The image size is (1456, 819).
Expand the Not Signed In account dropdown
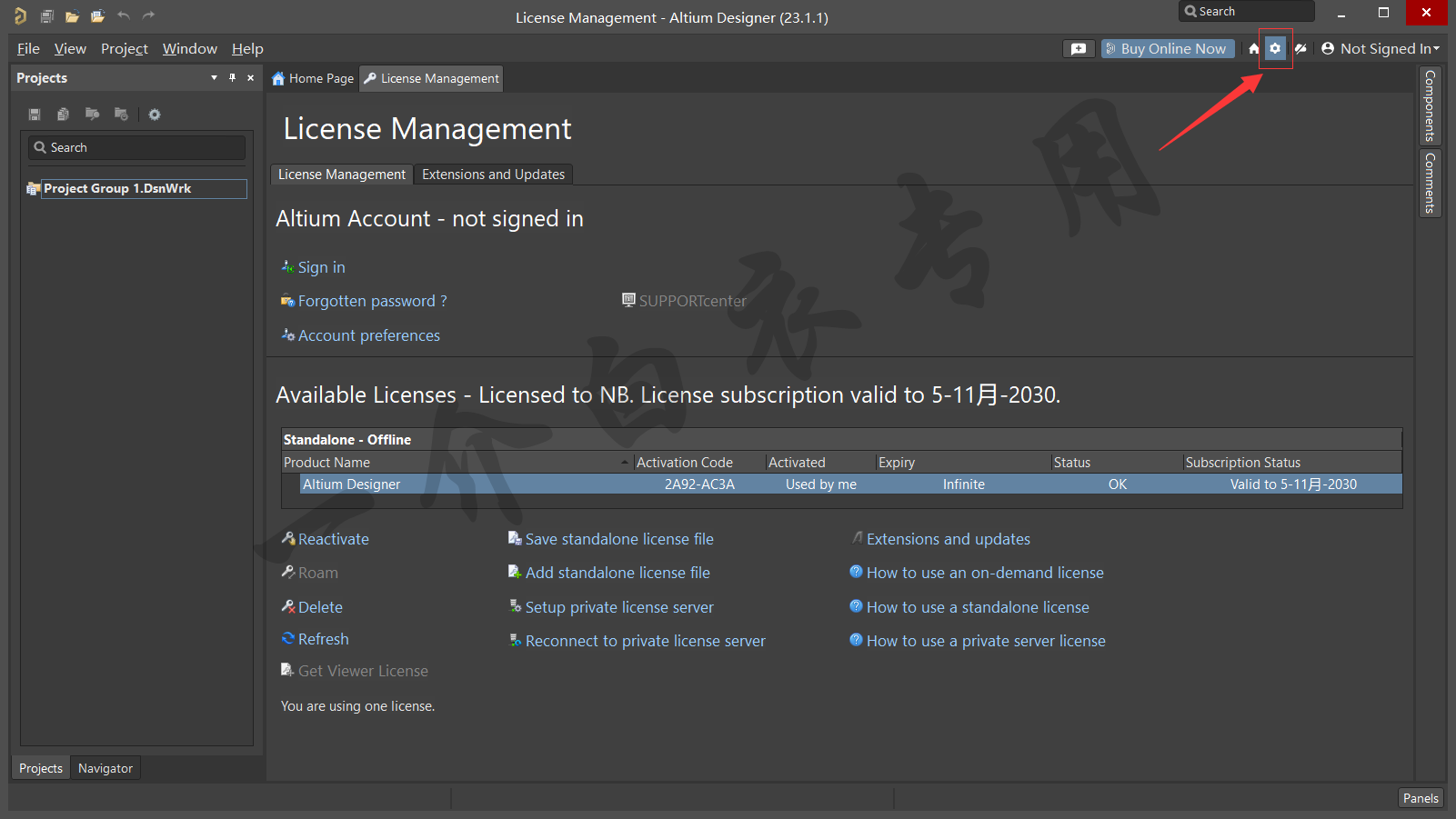1381,49
